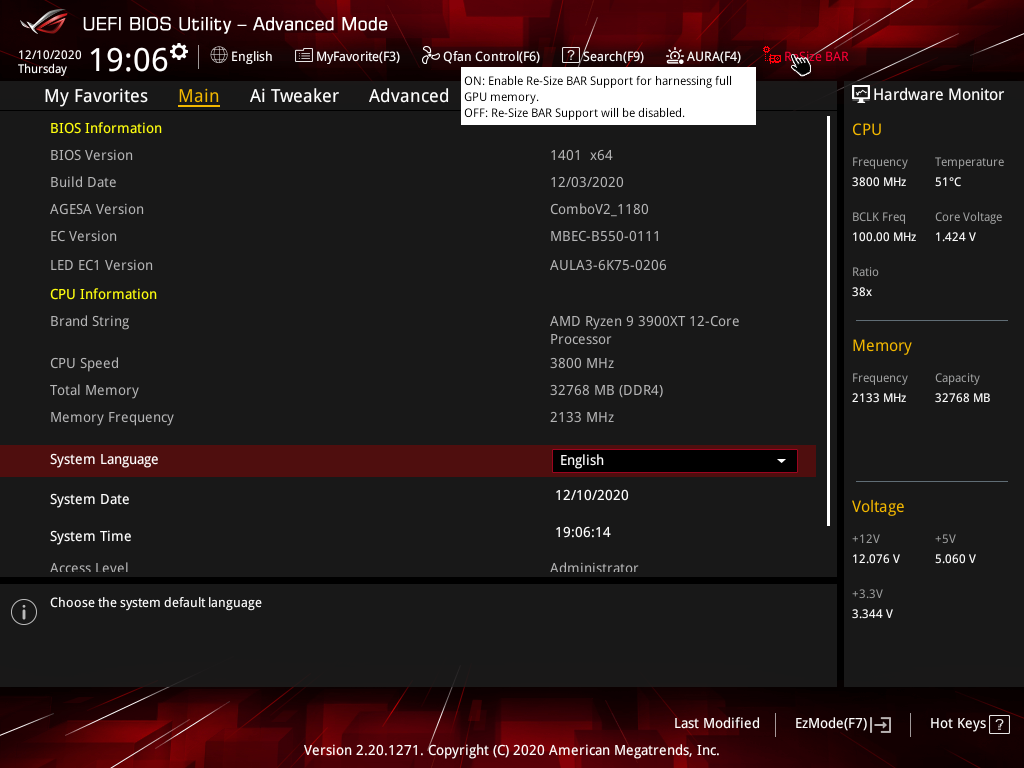Click AGESA Version value ComboV2_1180
The width and height of the screenshot is (1024, 768).
[599, 210]
